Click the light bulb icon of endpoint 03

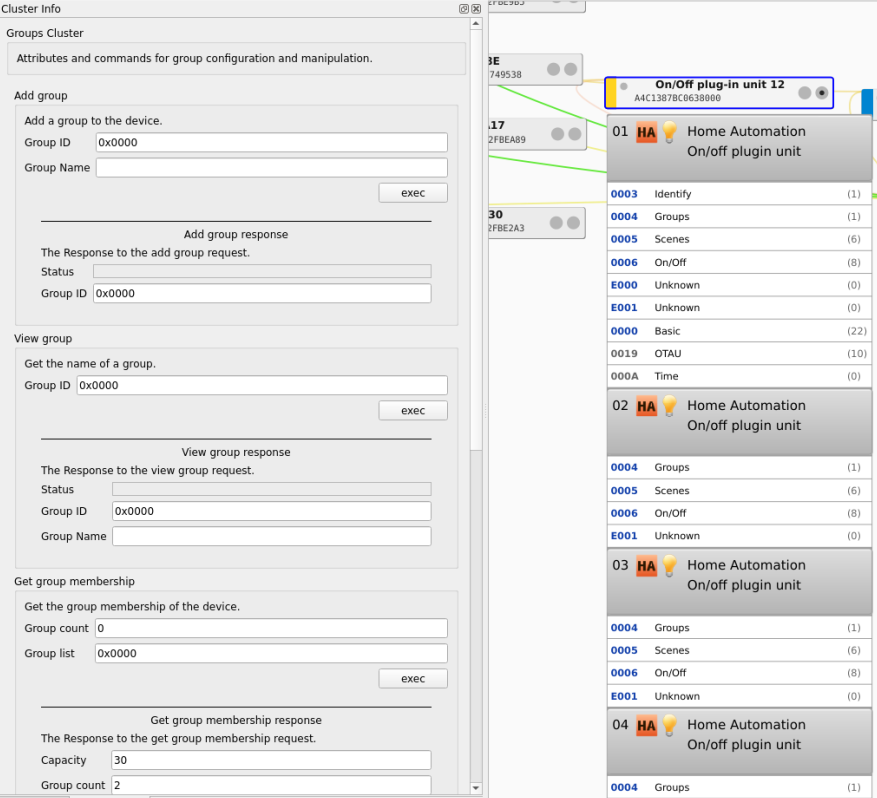click(669, 566)
